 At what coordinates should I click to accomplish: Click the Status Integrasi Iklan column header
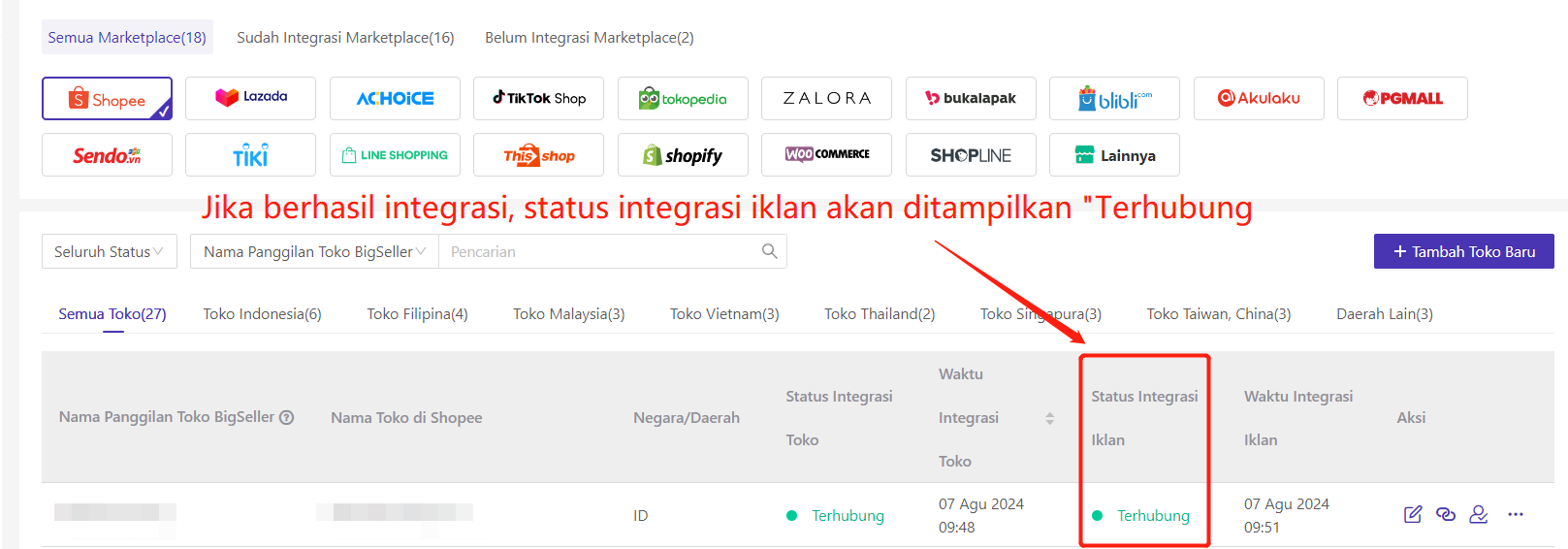[1144, 418]
